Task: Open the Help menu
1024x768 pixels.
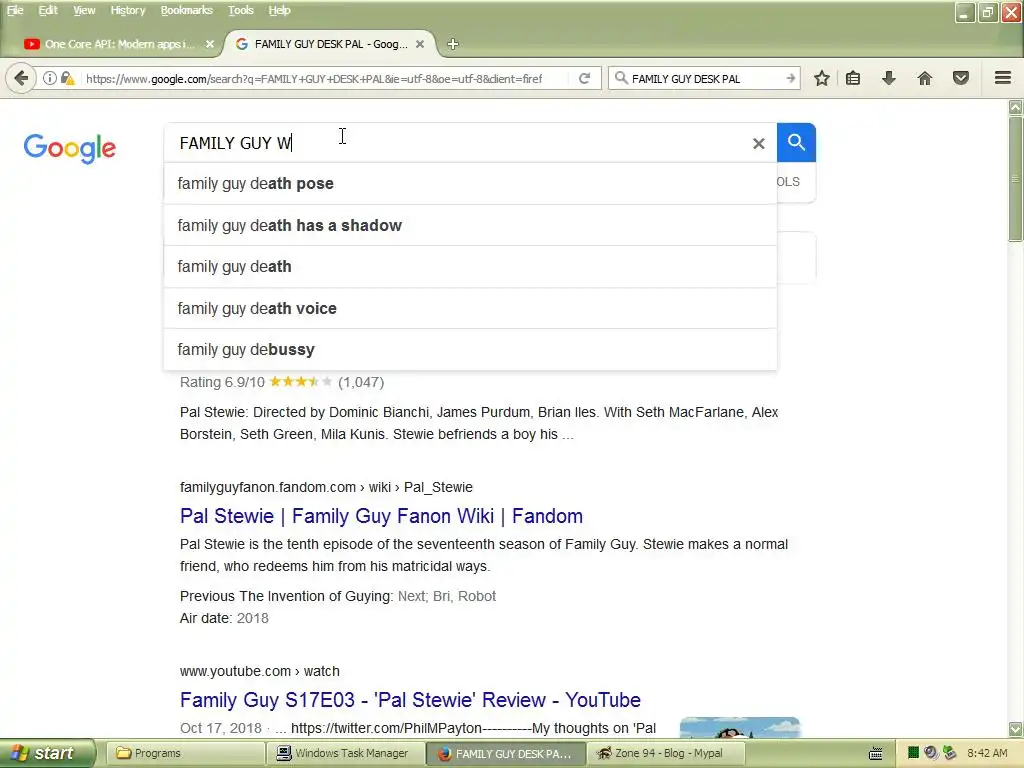Action: point(279,10)
